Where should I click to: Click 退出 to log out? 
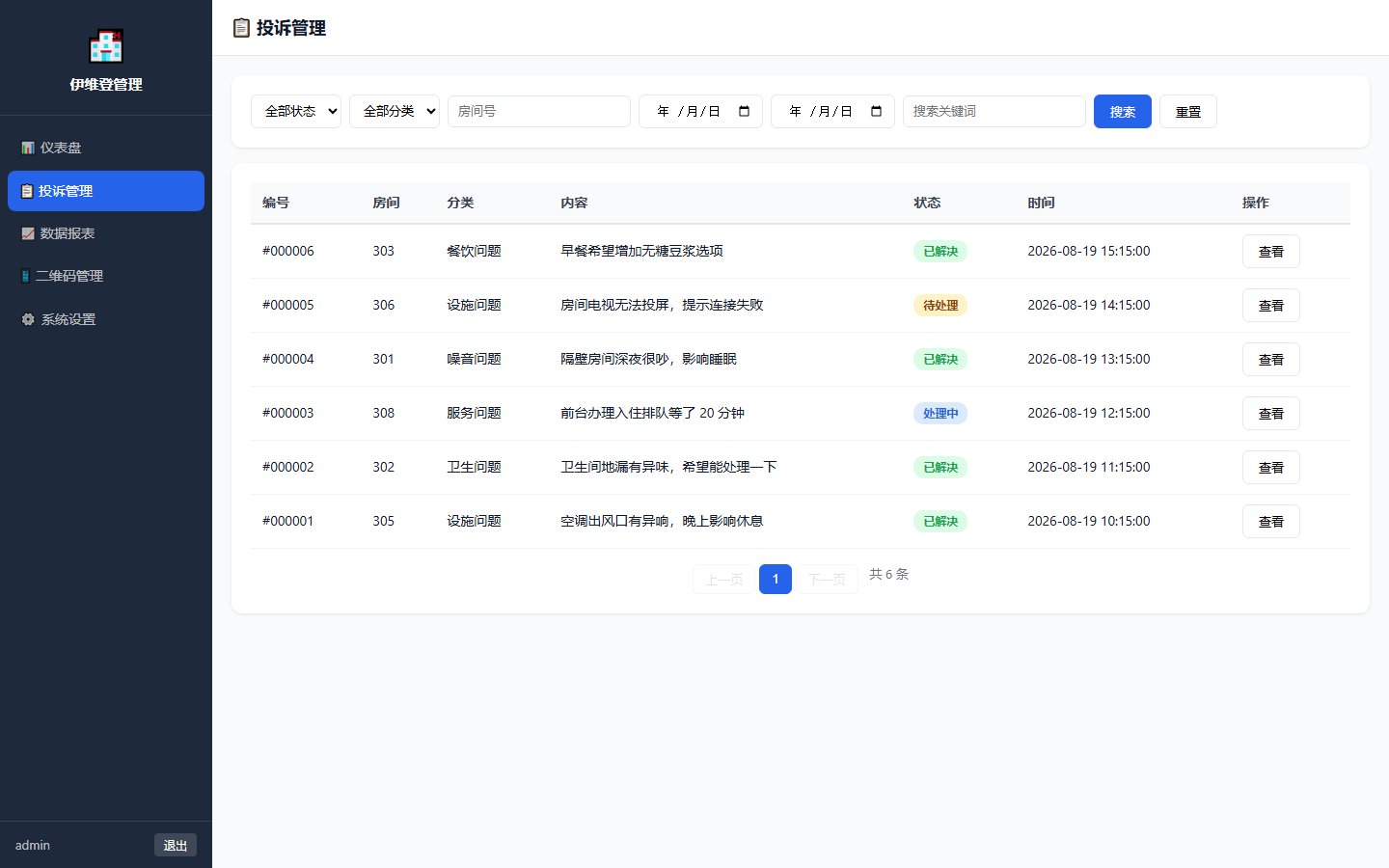(x=176, y=845)
